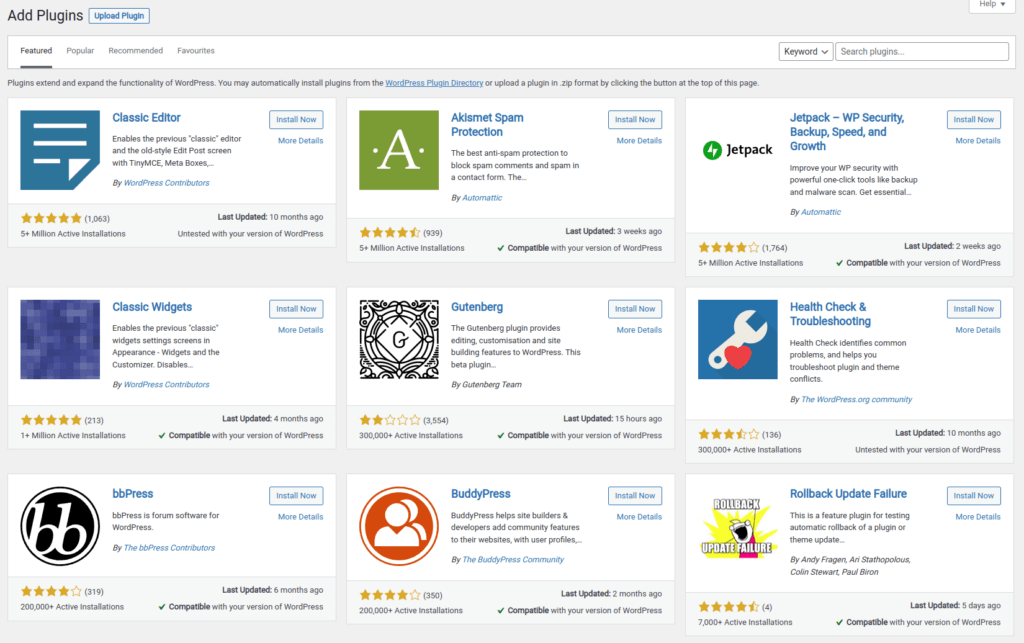This screenshot has height=643, width=1024.
Task: Open The WordPress.org community author link
Action: [857, 400]
